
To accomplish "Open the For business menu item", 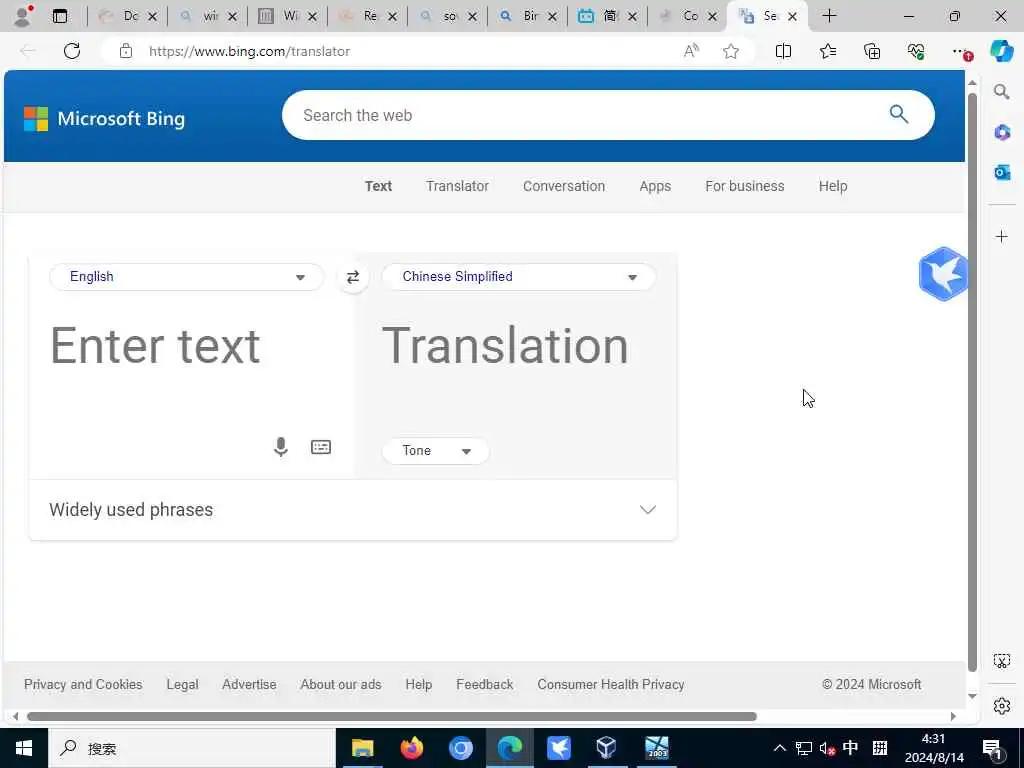I will pyautogui.click(x=744, y=186).
